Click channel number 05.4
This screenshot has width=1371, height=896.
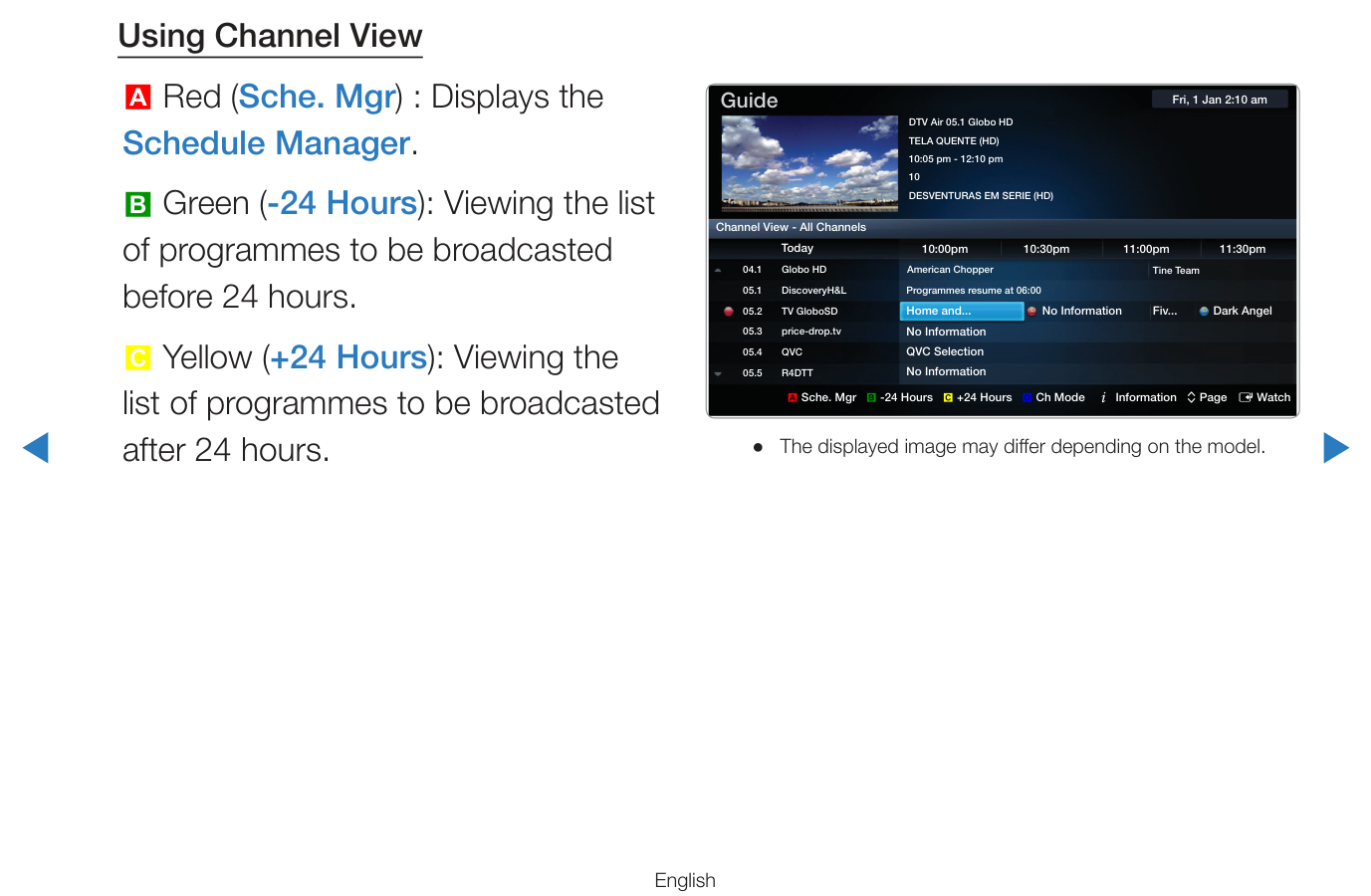point(752,352)
